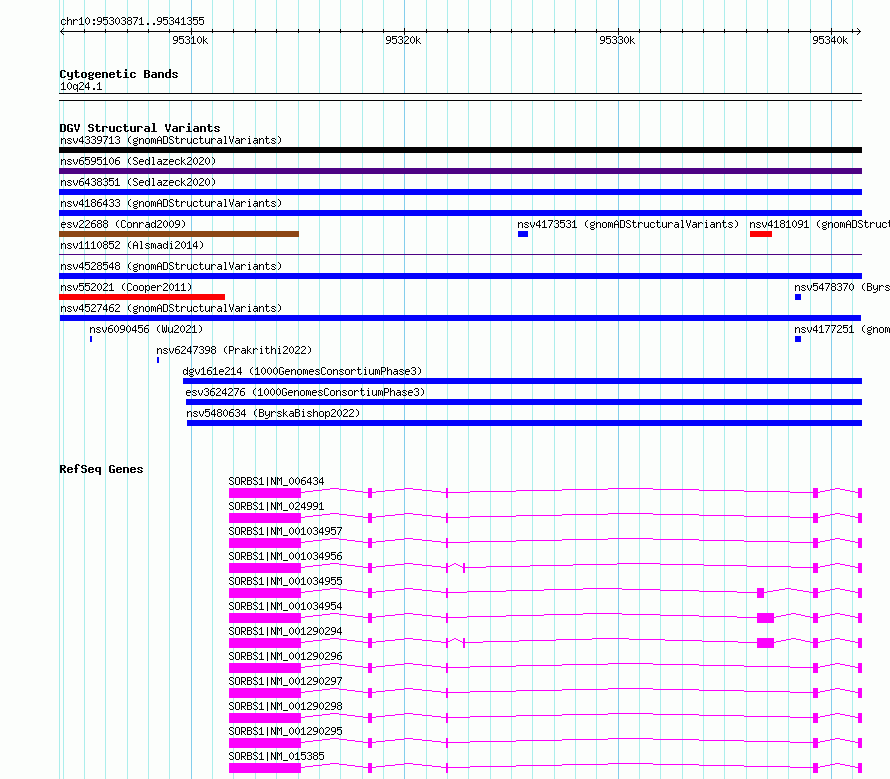Click wide right-side exon in SORBS1|NM_001034954
890x779 pixels.
pyautogui.click(x=765, y=618)
